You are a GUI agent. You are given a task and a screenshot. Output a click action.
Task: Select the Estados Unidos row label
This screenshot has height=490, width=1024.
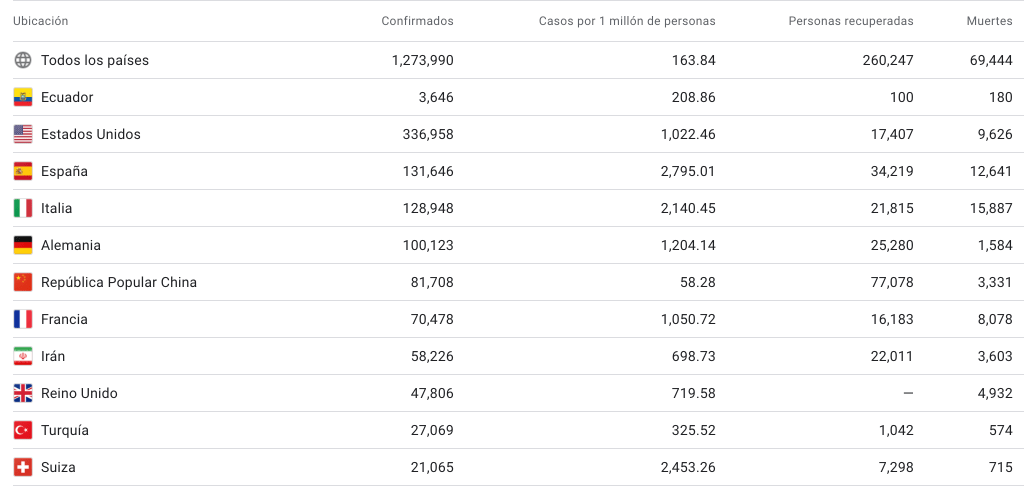[x=91, y=134]
